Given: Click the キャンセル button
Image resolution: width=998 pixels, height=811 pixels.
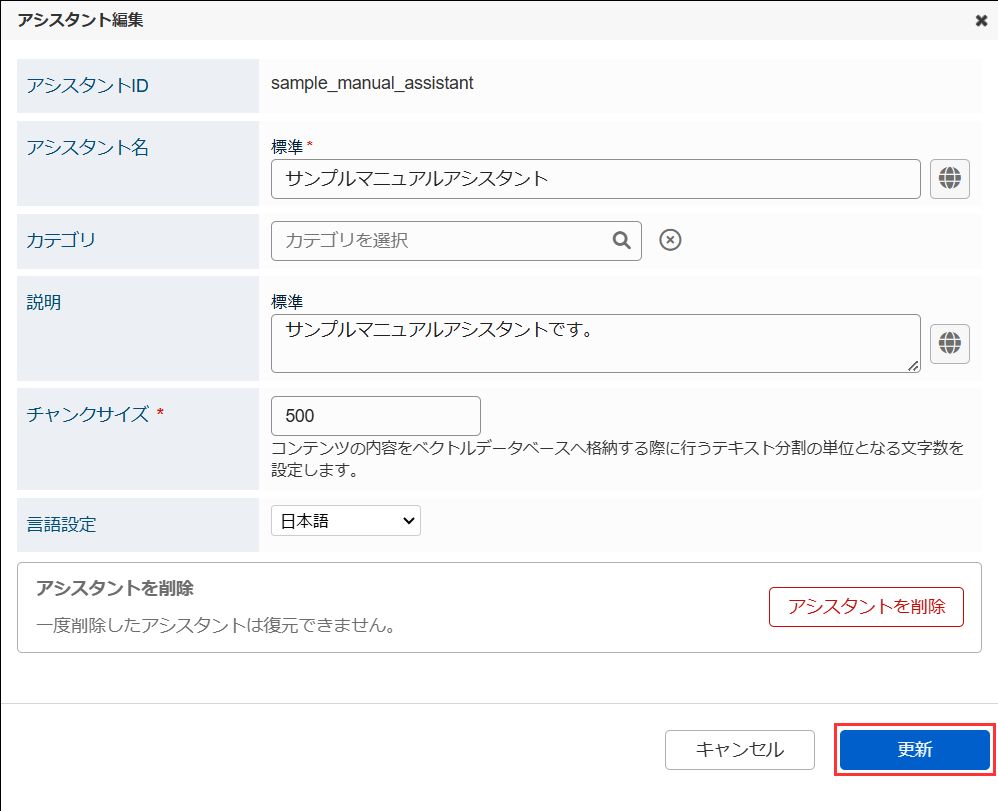Looking at the screenshot, I should click(x=740, y=749).
